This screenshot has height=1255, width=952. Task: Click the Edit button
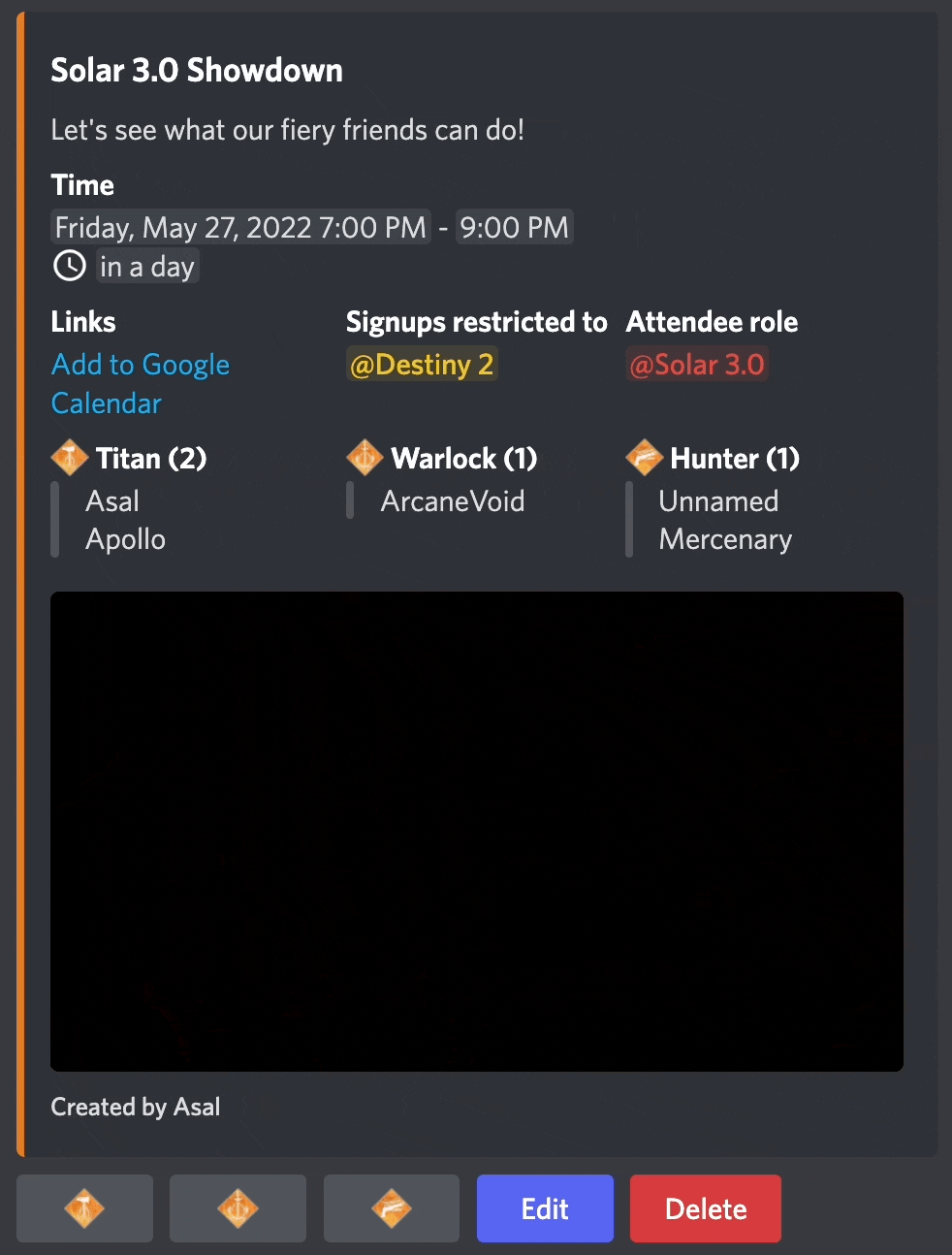pos(545,1208)
